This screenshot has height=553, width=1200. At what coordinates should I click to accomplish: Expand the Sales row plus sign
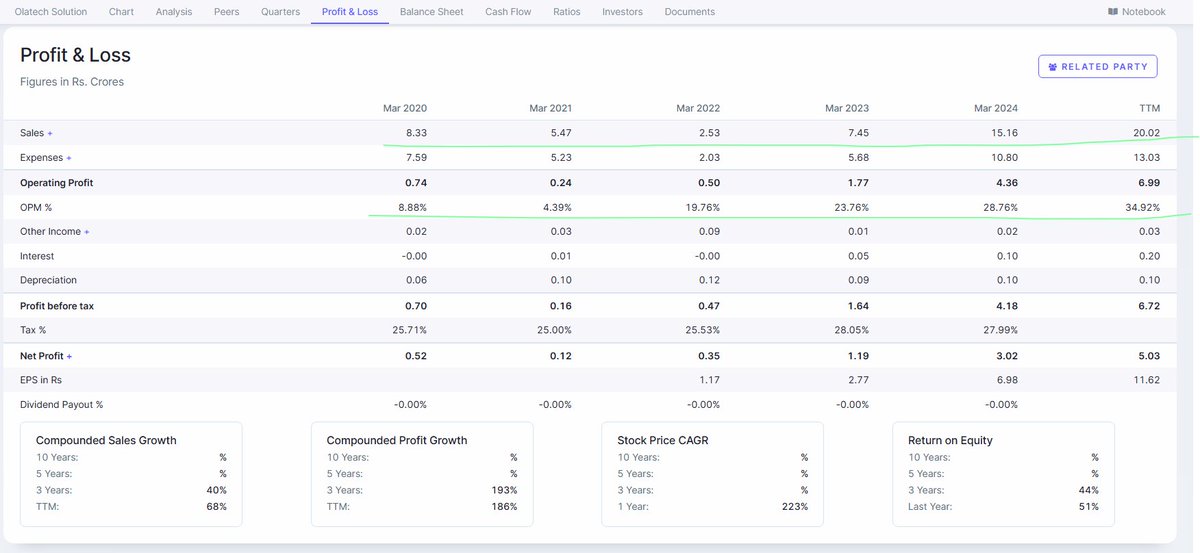[50, 133]
